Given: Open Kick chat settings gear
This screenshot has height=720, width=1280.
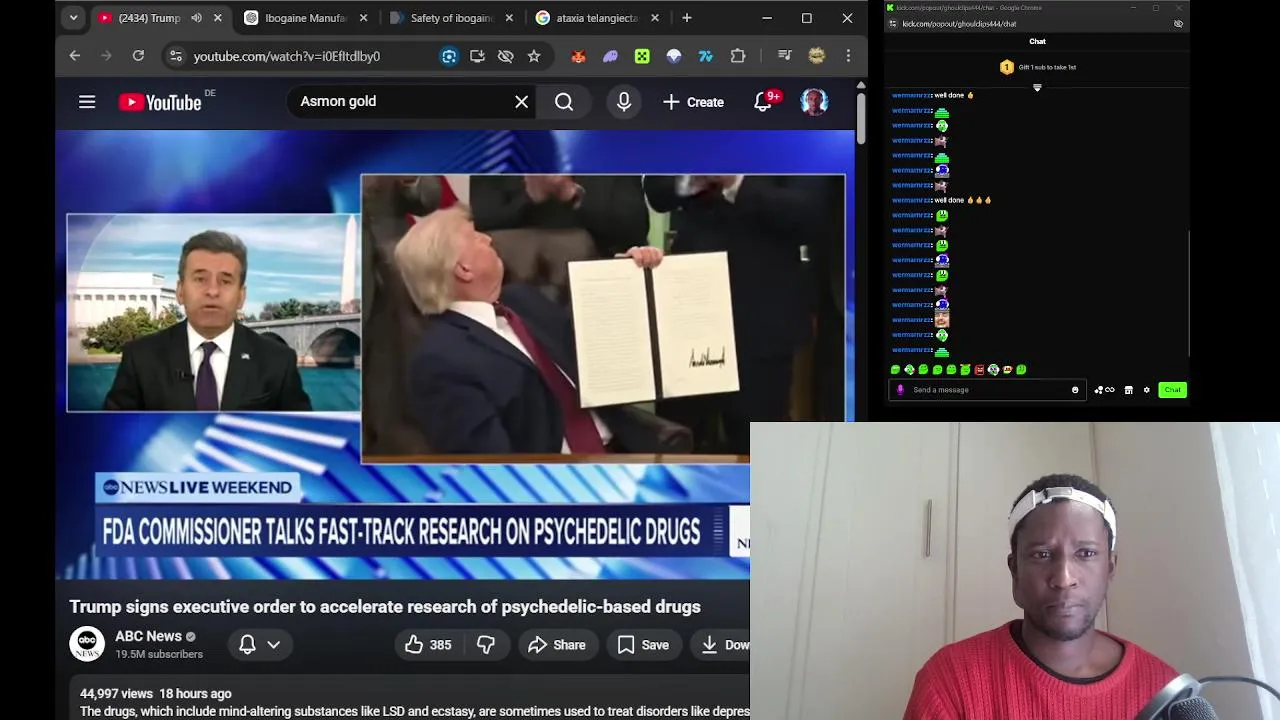Looking at the screenshot, I should coord(1146,390).
